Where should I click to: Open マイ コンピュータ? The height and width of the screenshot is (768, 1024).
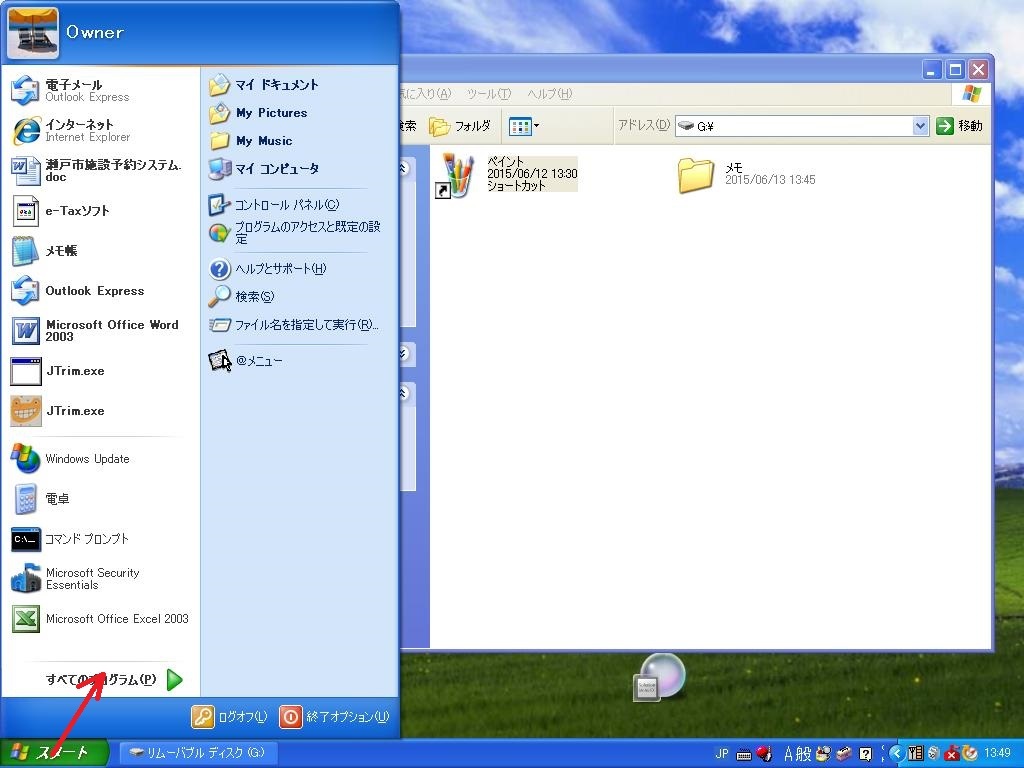(x=298, y=169)
